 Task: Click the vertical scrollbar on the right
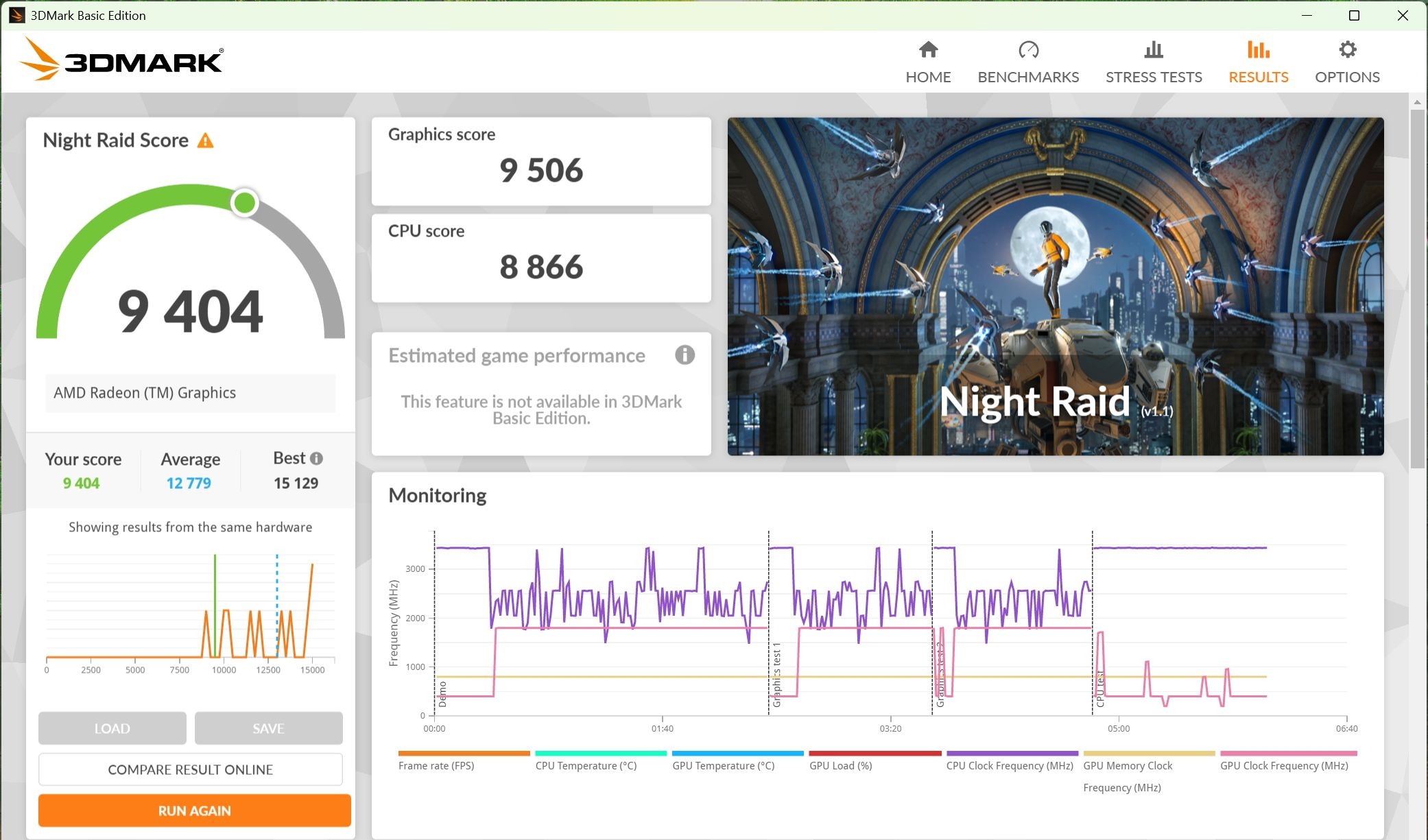(x=1417, y=288)
